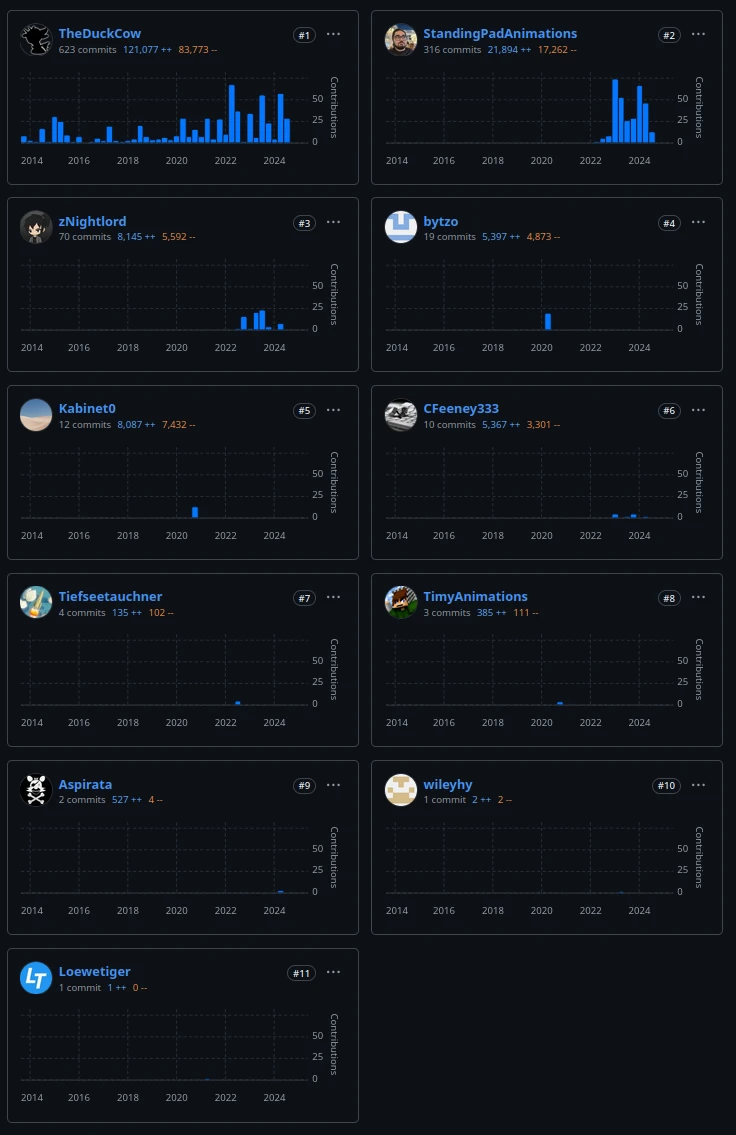This screenshot has width=736, height=1135.
Task: Click Loewetiger's blue LT avatar
Action: (36, 978)
